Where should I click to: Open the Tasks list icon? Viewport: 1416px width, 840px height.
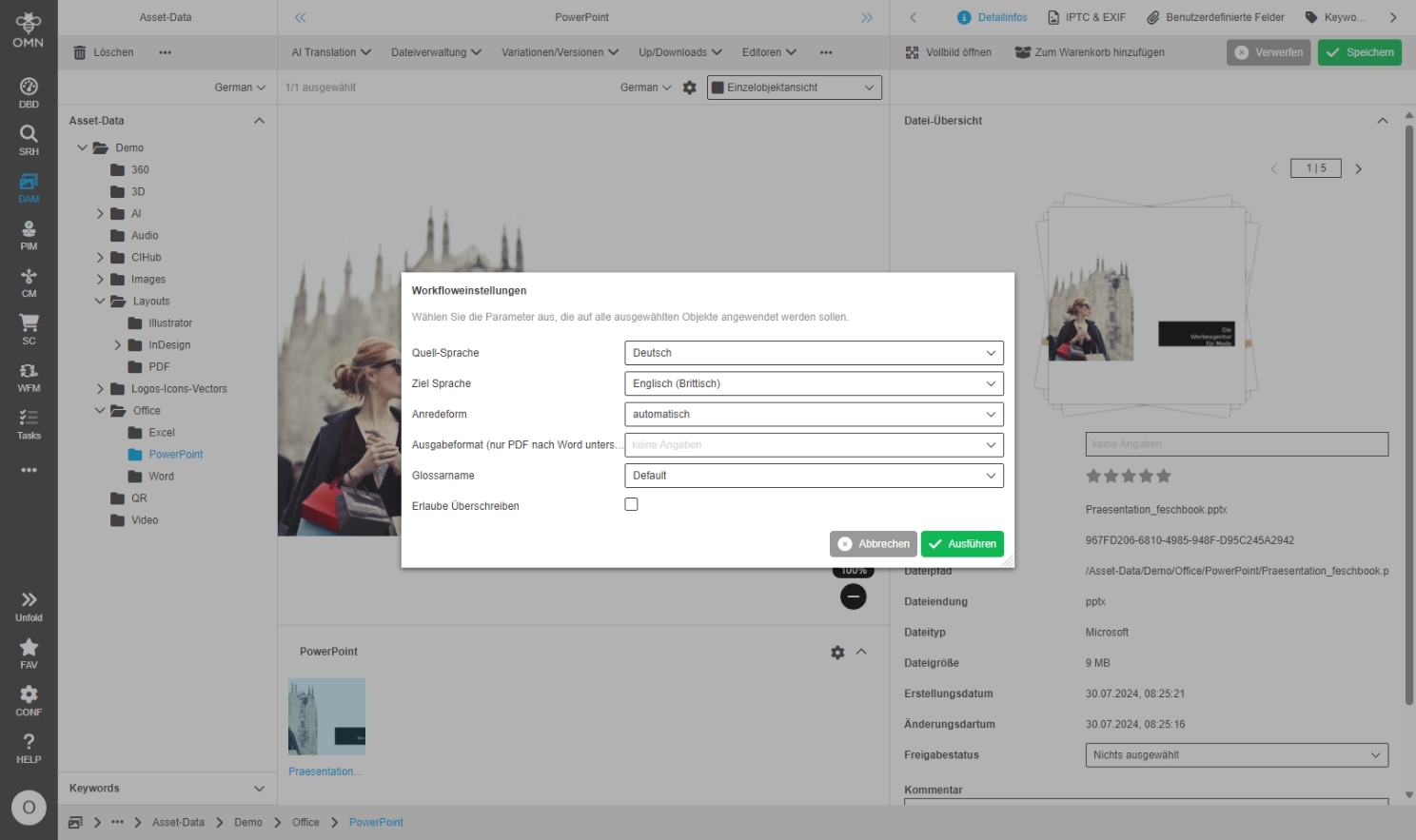[x=29, y=424]
